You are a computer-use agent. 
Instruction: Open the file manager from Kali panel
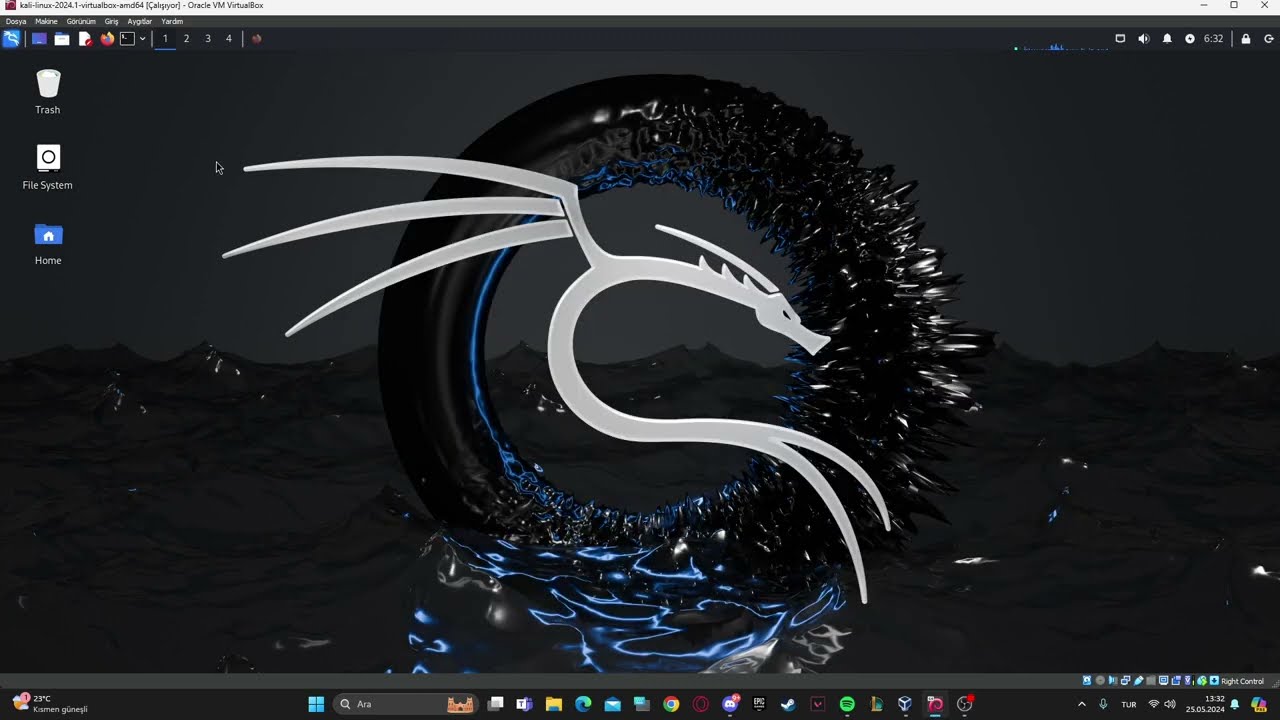62,39
